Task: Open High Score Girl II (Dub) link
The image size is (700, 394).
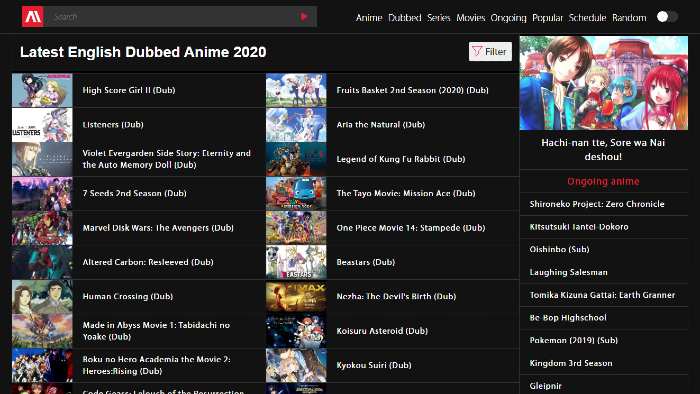Action: (x=129, y=90)
